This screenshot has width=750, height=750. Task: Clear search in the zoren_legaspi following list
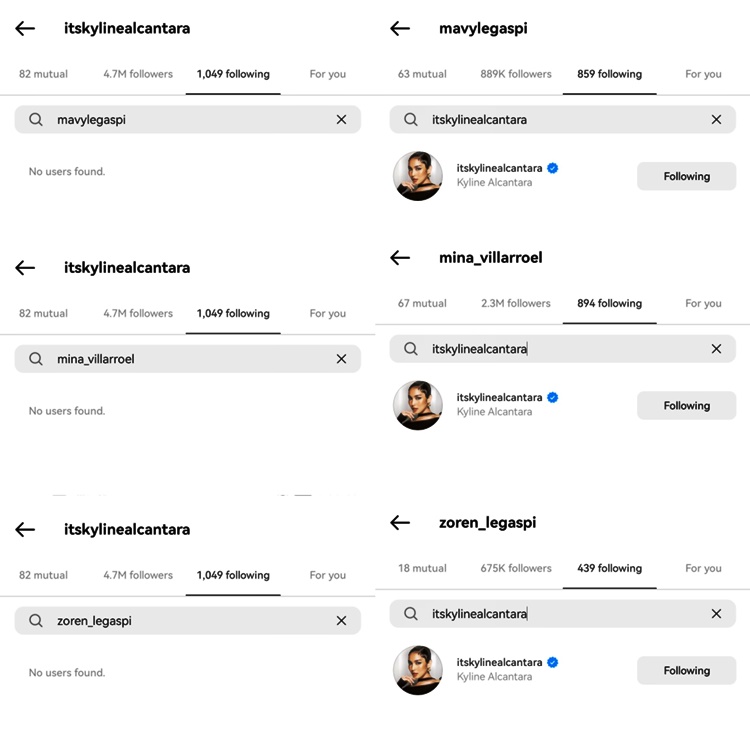tap(716, 614)
